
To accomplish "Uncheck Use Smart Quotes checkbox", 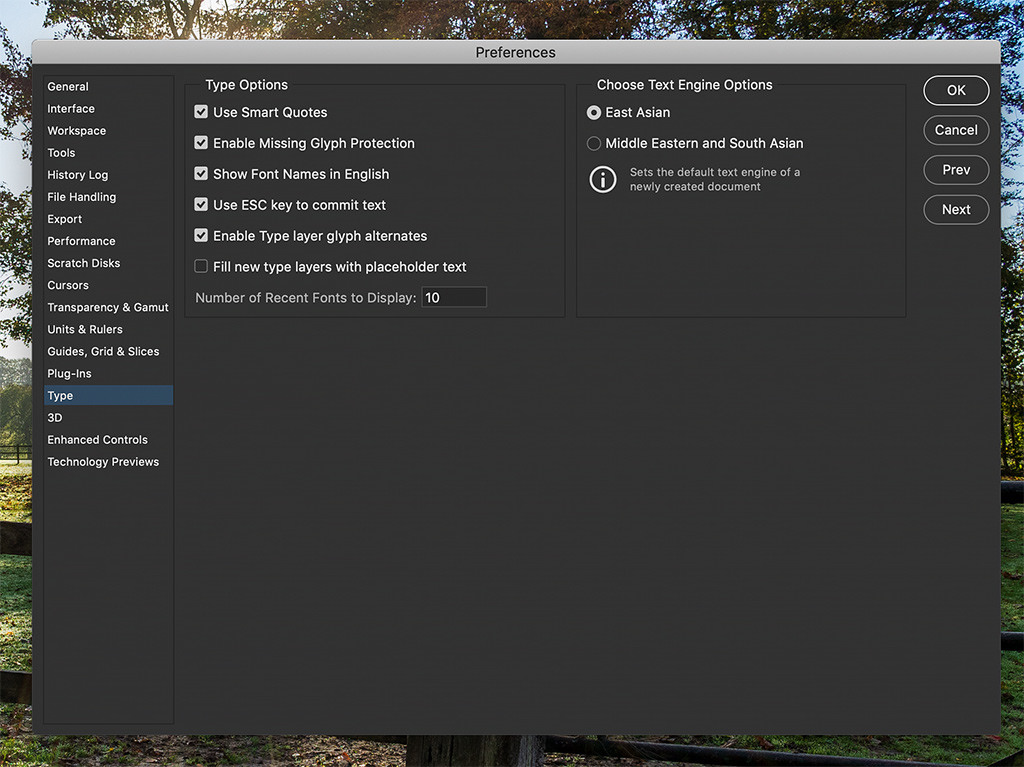I will click(x=201, y=113).
